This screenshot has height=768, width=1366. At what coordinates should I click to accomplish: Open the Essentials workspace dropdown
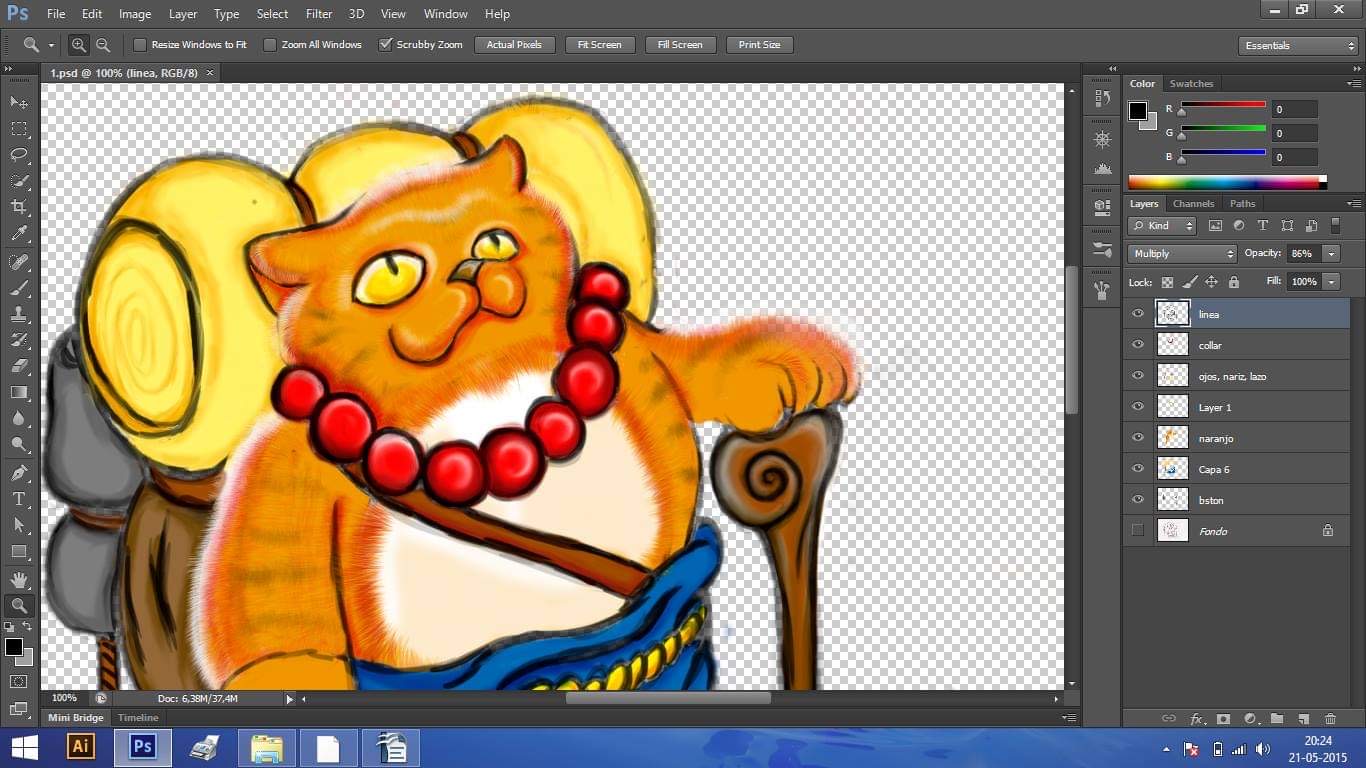1297,46
